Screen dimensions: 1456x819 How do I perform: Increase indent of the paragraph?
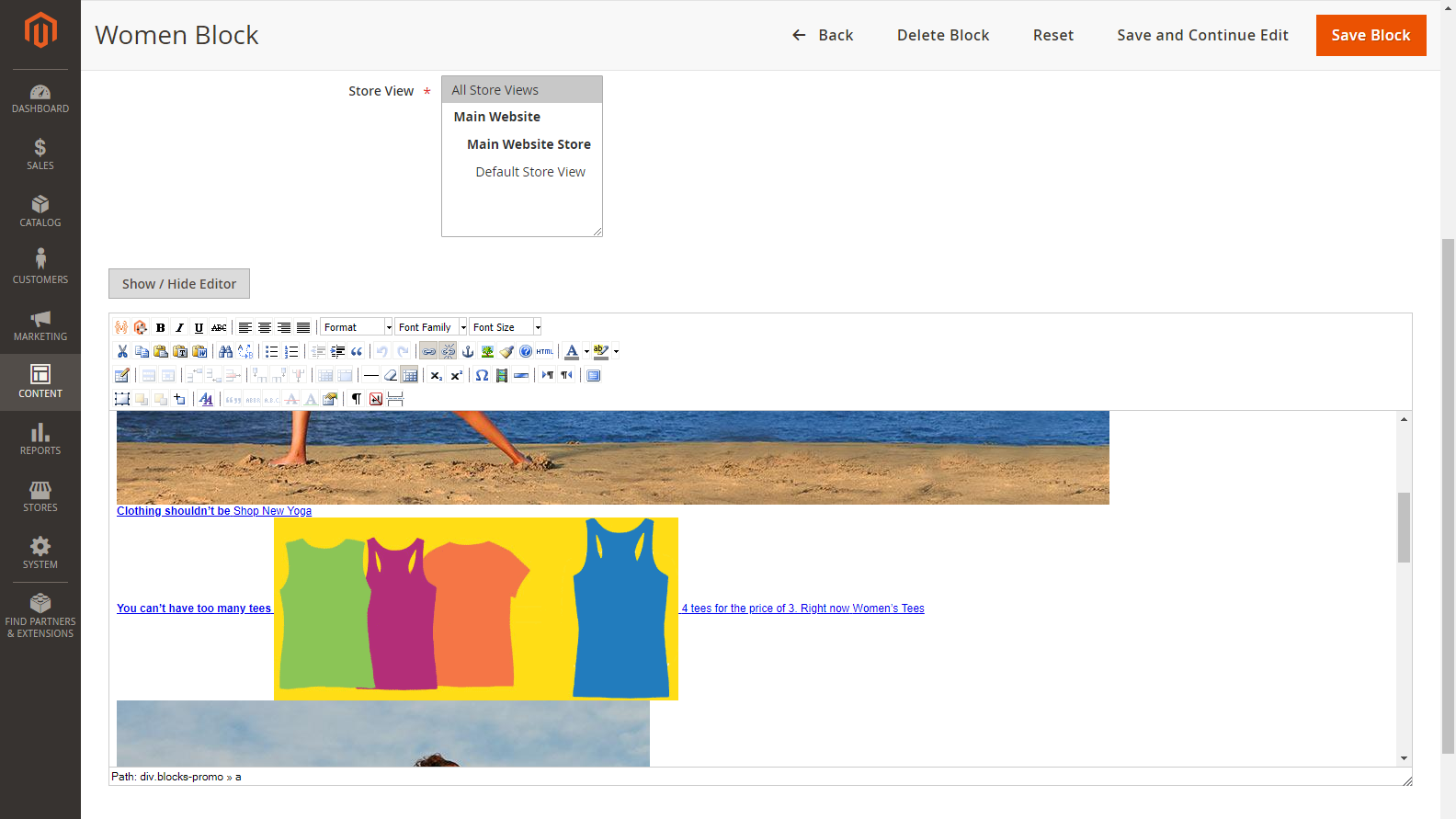(337, 351)
